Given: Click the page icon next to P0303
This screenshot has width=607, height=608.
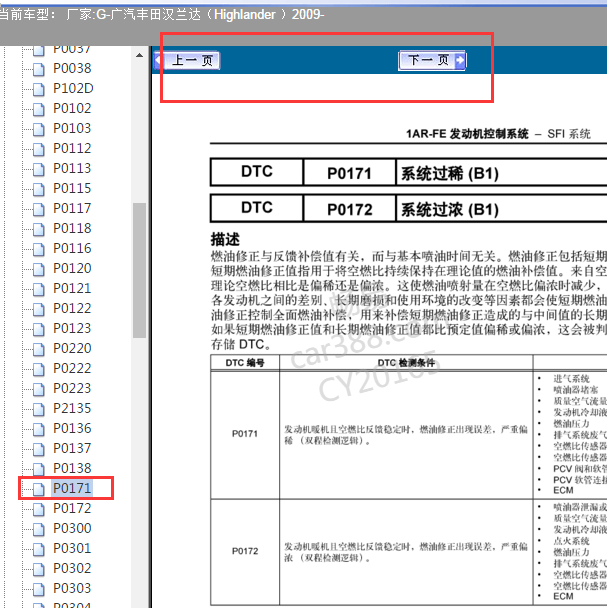Looking at the screenshot, I should pyautogui.click(x=39, y=589).
